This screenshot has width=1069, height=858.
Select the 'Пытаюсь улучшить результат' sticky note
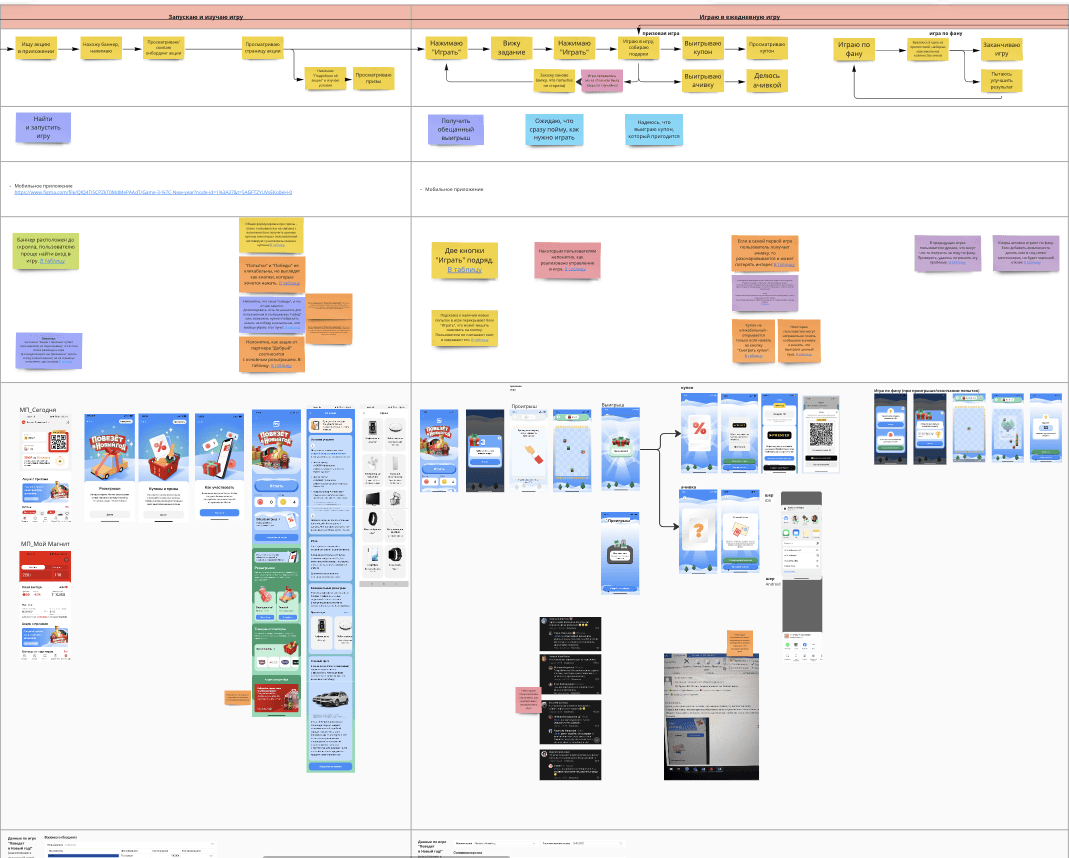click(1002, 81)
